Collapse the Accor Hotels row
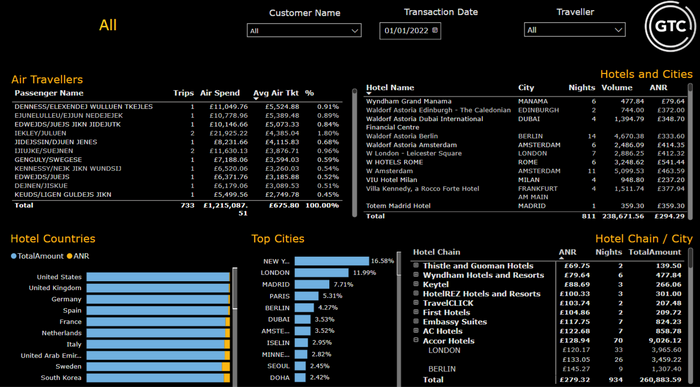The height and width of the screenshot is (387, 700). [416, 340]
